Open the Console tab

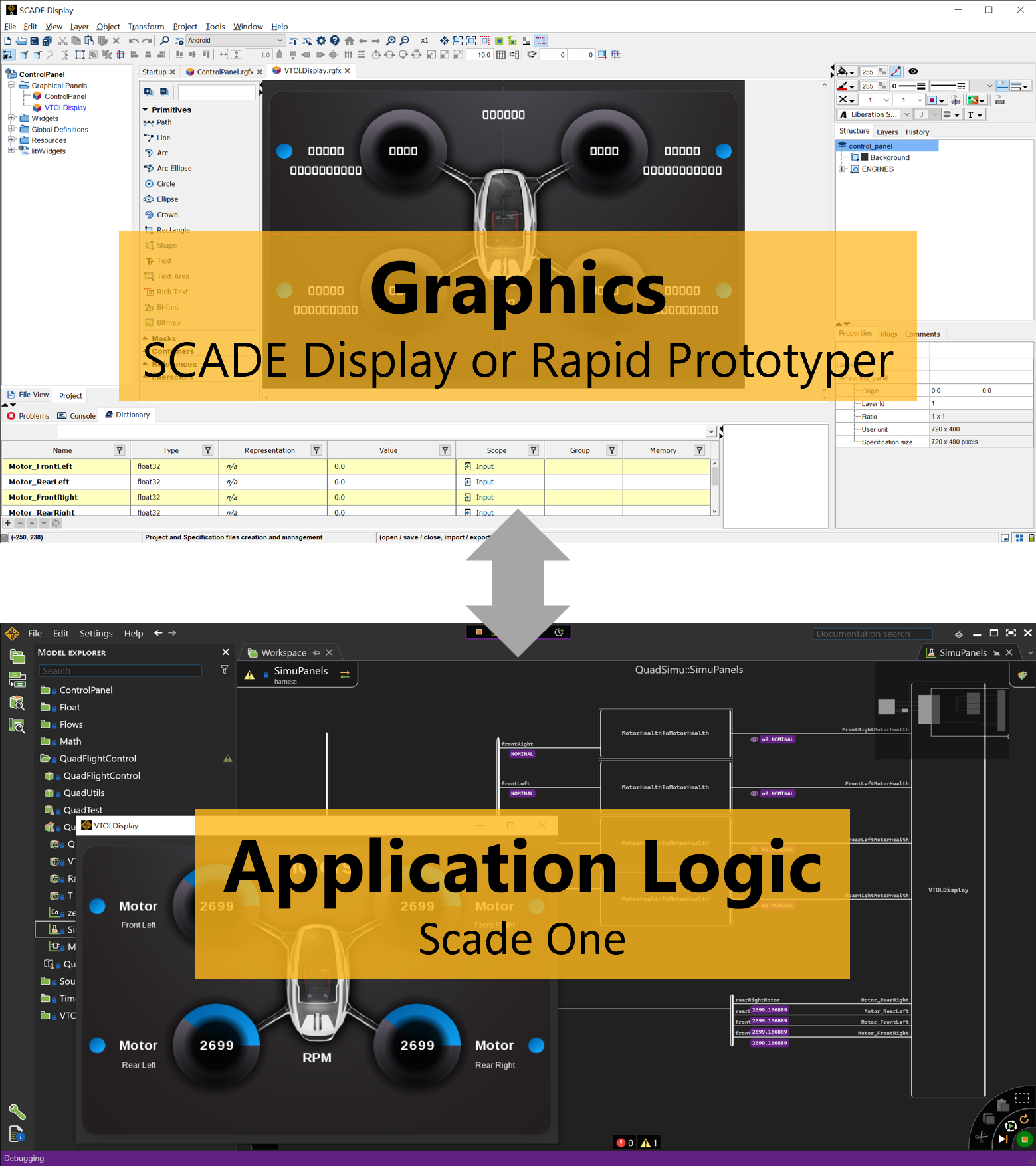click(x=76, y=416)
